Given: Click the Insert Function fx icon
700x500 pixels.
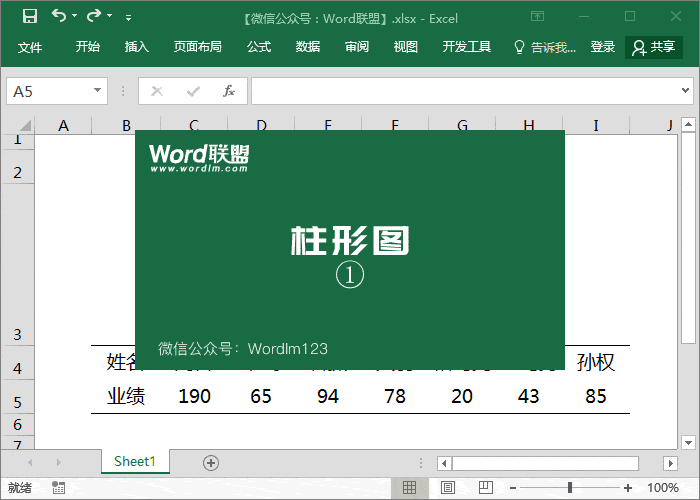Looking at the screenshot, I should (x=228, y=91).
